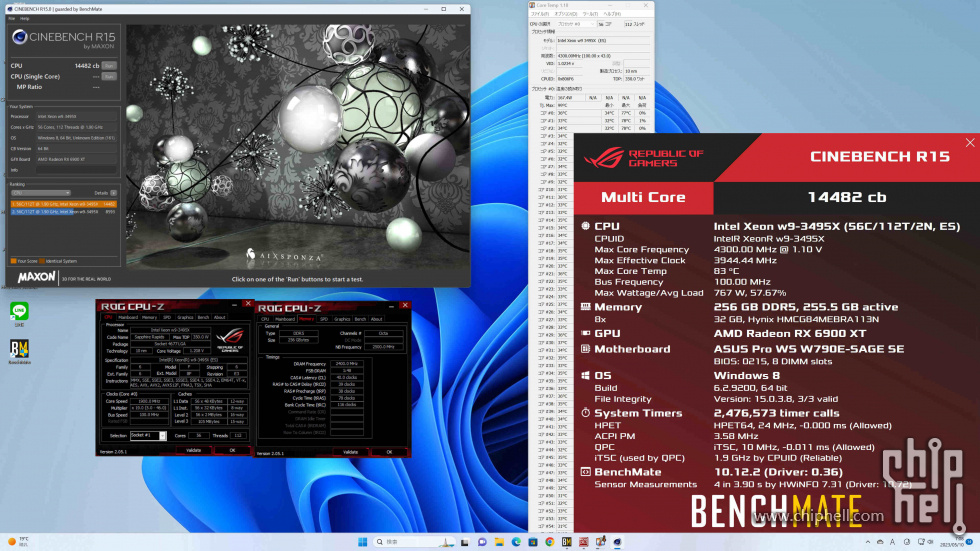980x551 pixels.
Task: Open the Help menu in Cinebench
Action: click(x=24, y=18)
